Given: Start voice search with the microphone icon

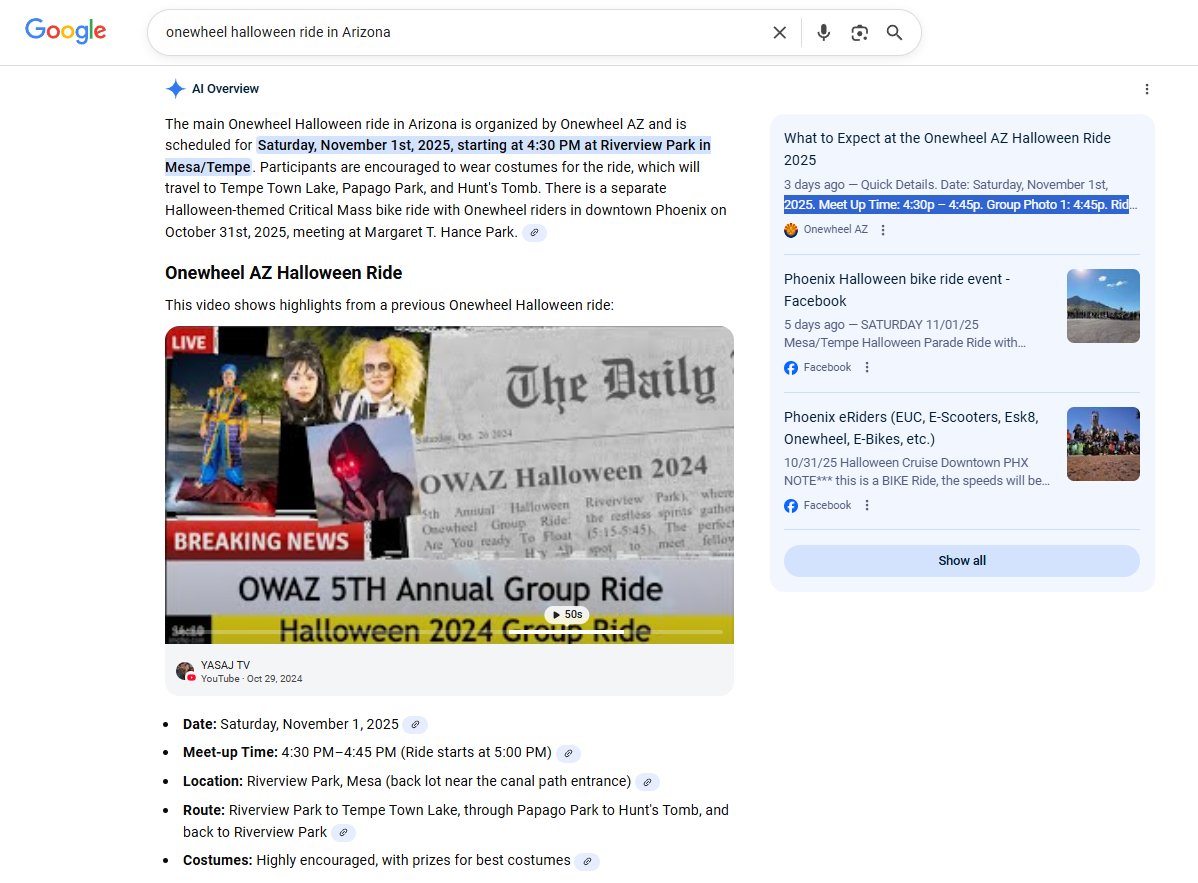Looking at the screenshot, I should click(x=824, y=32).
